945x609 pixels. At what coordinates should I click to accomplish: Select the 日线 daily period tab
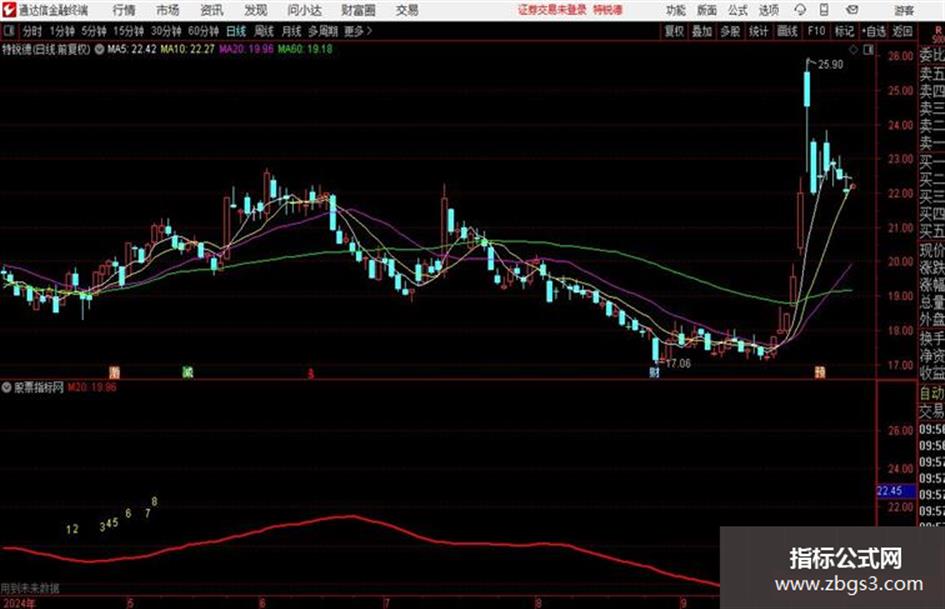point(236,31)
